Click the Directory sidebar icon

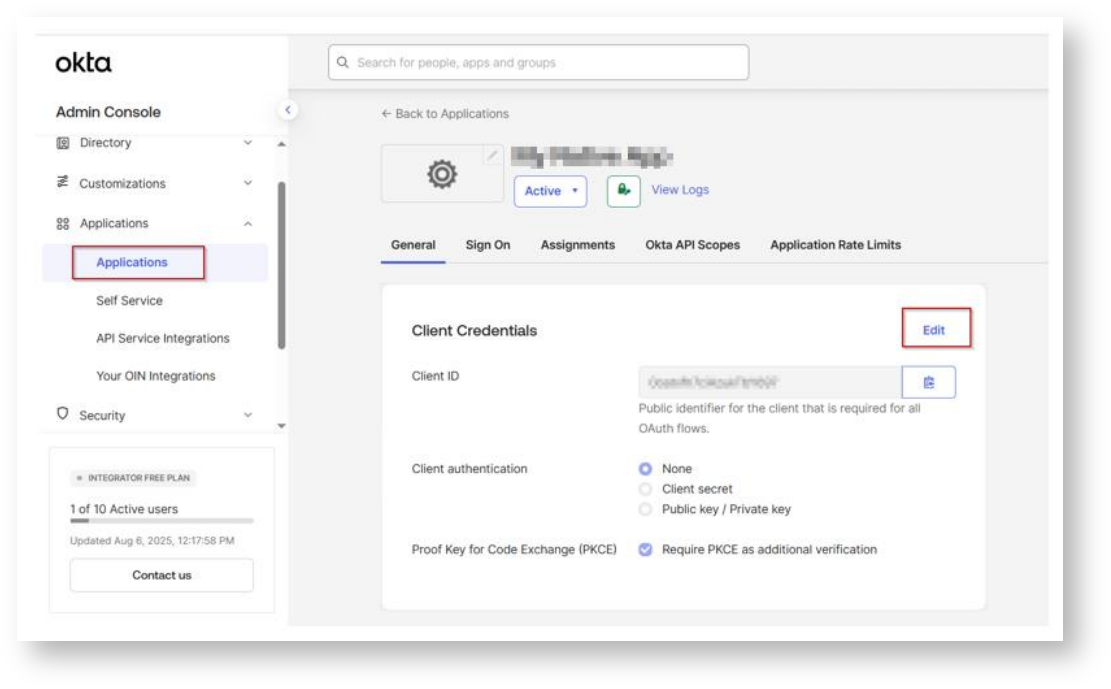63,143
